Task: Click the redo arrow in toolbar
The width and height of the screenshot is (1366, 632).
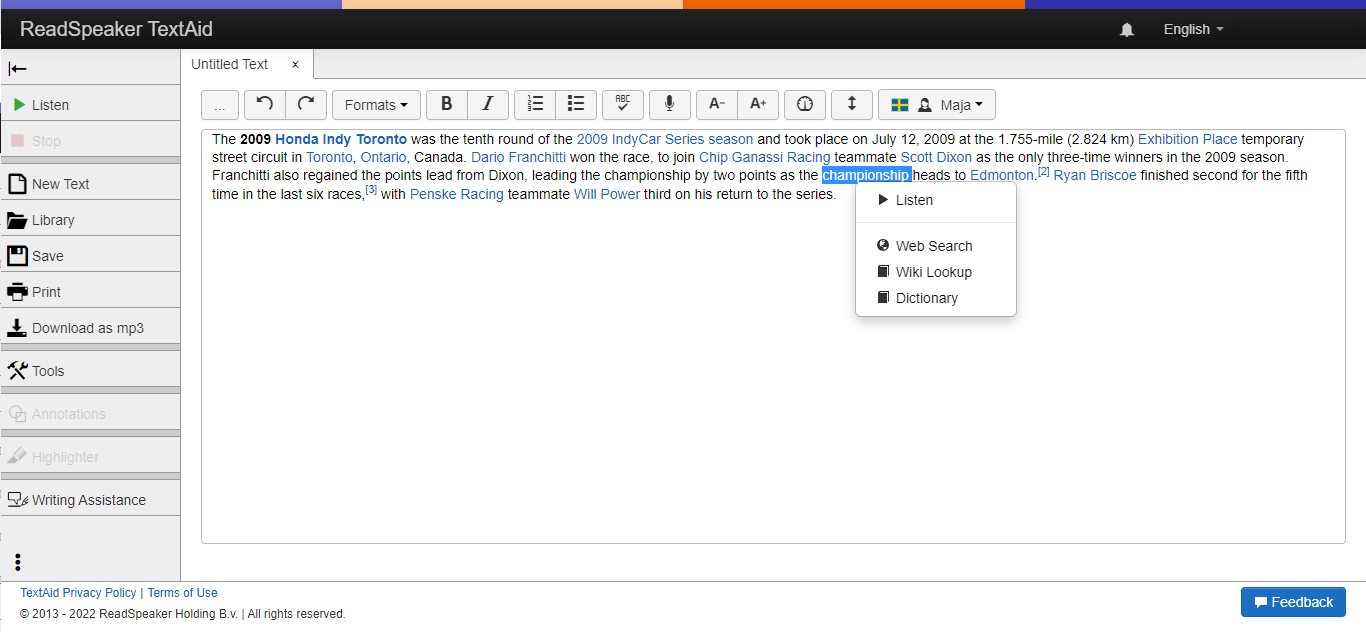Action: [x=306, y=105]
